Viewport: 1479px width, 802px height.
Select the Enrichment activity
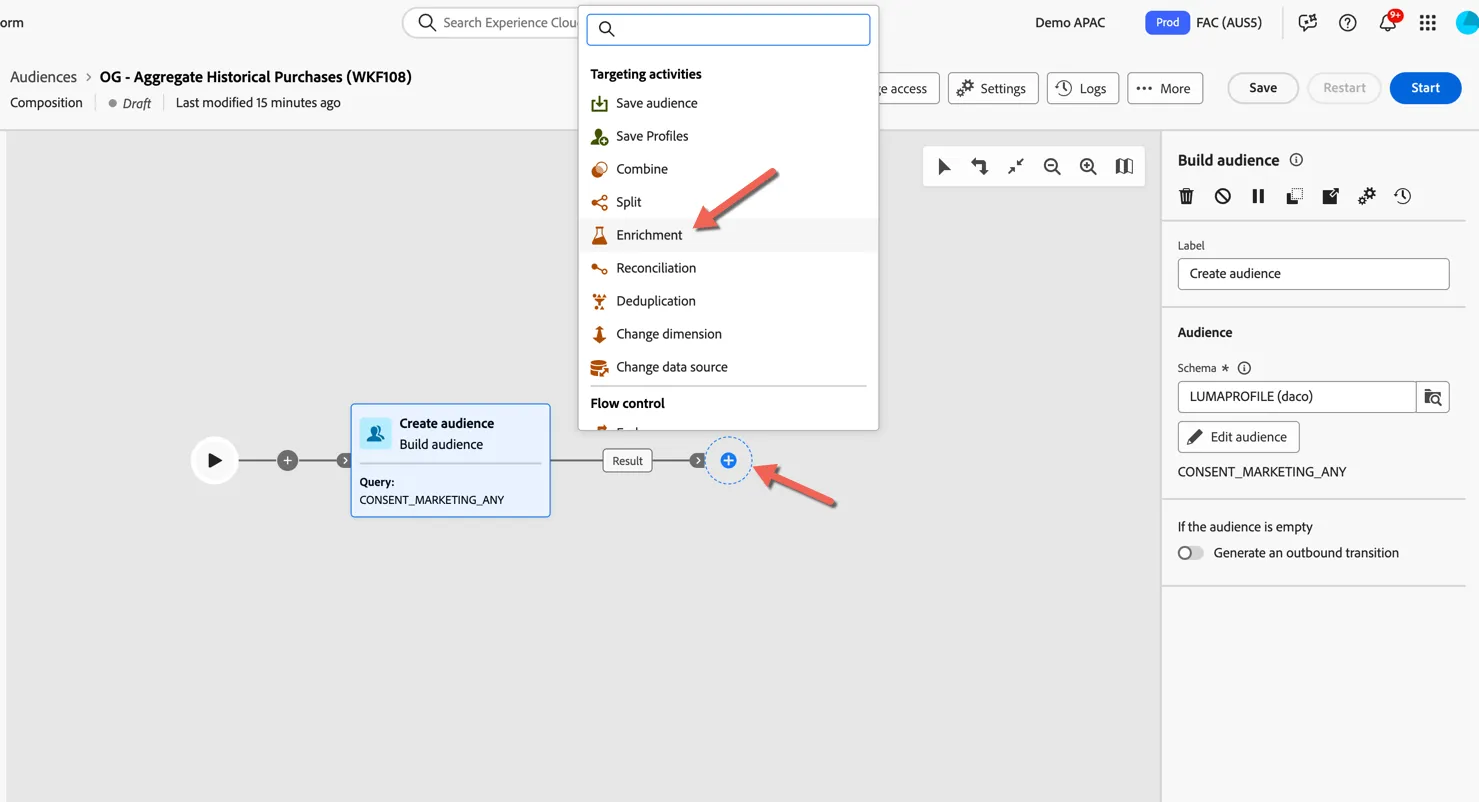728,235
